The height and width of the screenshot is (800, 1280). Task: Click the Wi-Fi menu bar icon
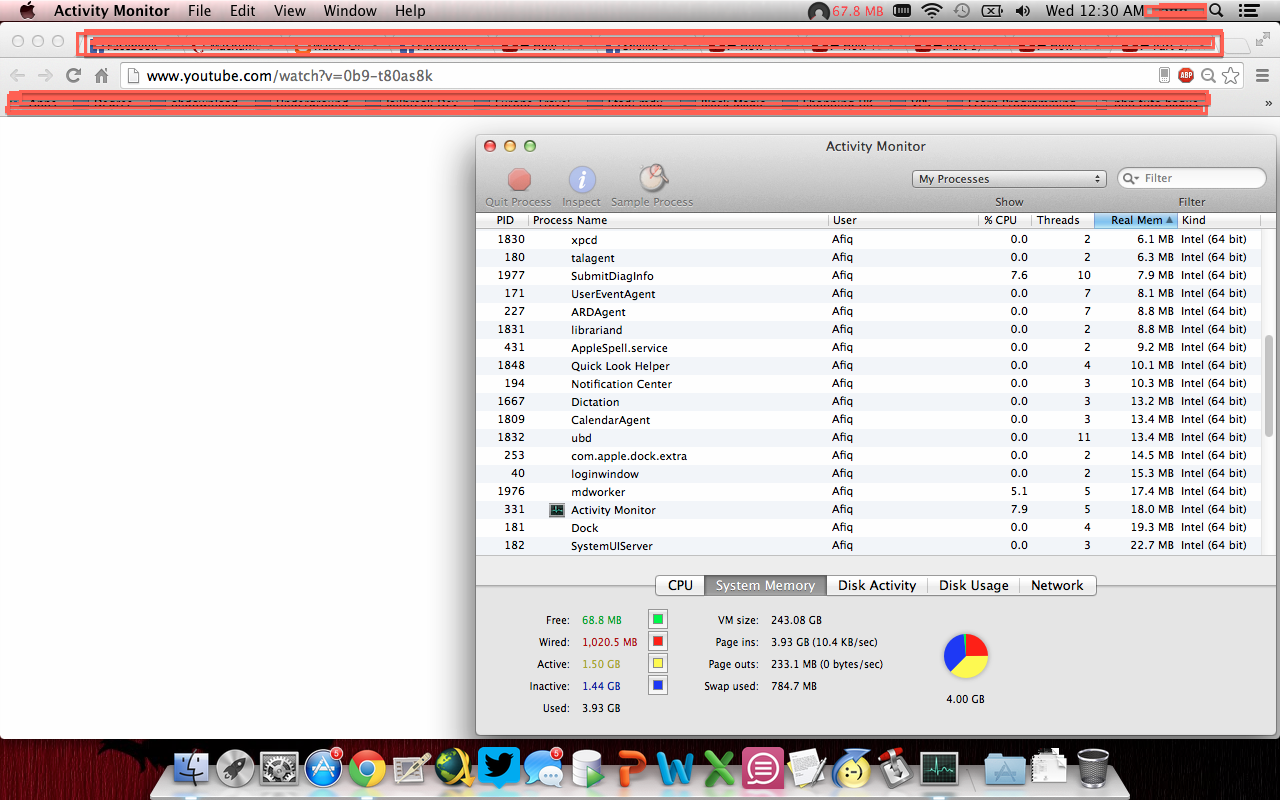[x=932, y=11]
